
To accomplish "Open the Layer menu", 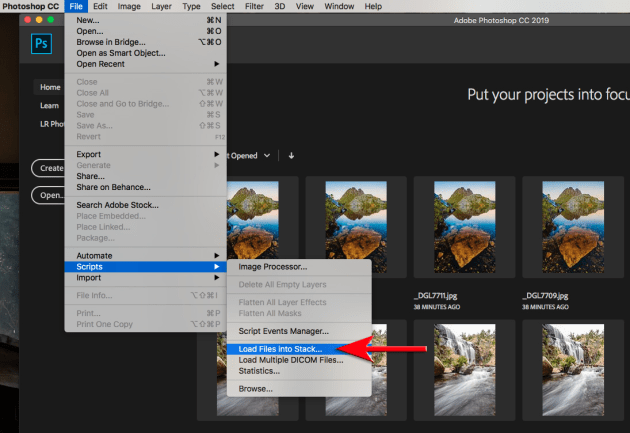I will coord(161,6).
